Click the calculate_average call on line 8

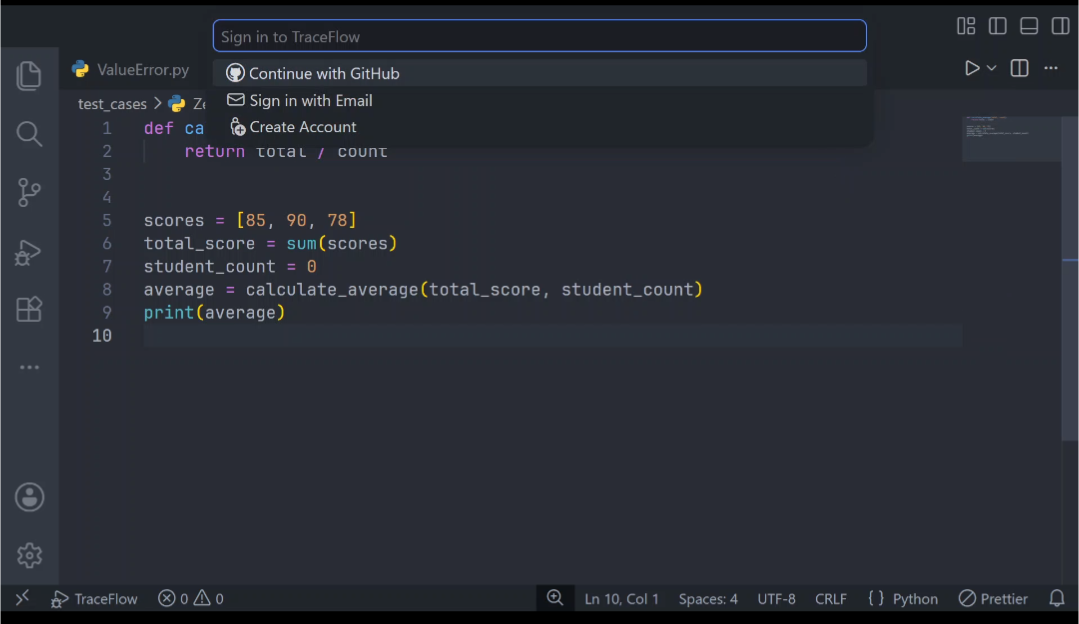click(474, 290)
